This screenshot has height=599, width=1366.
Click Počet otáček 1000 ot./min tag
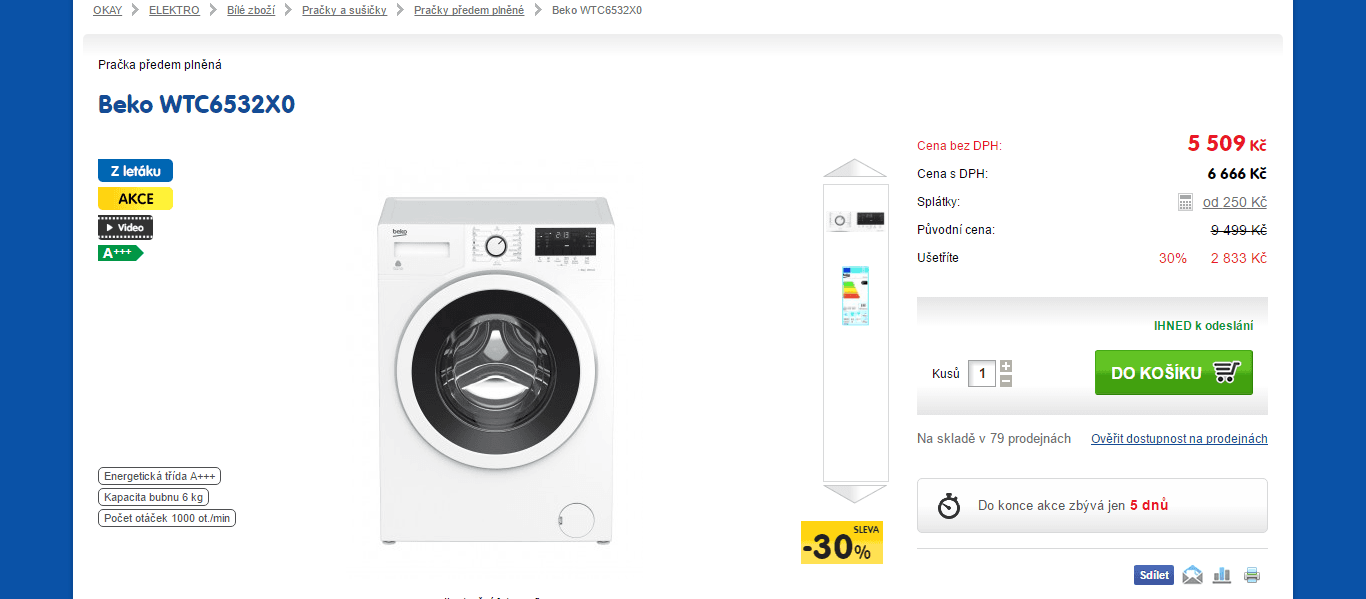(x=167, y=518)
